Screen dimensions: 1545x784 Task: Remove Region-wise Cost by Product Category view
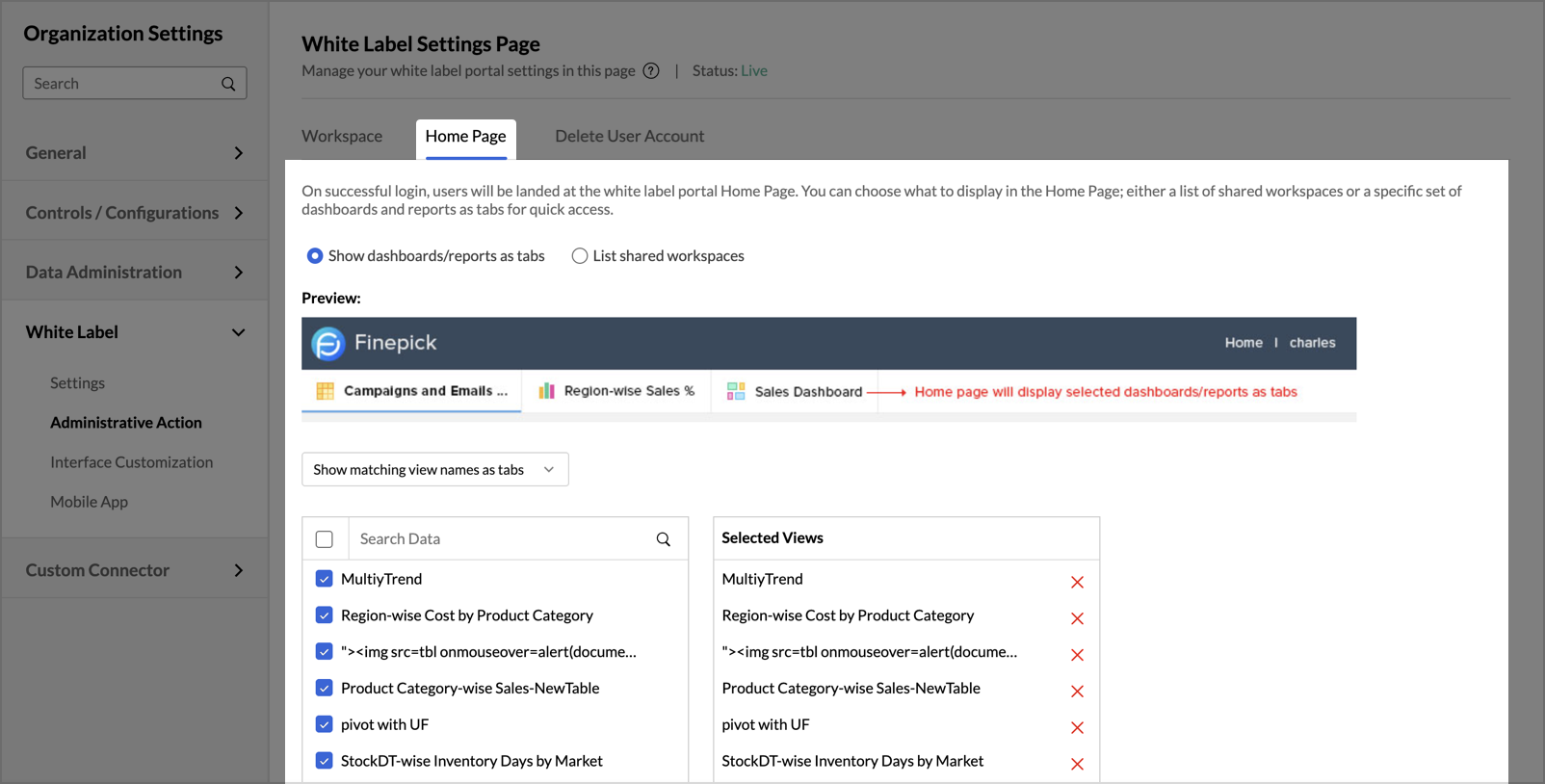pyautogui.click(x=1077, y=618)
